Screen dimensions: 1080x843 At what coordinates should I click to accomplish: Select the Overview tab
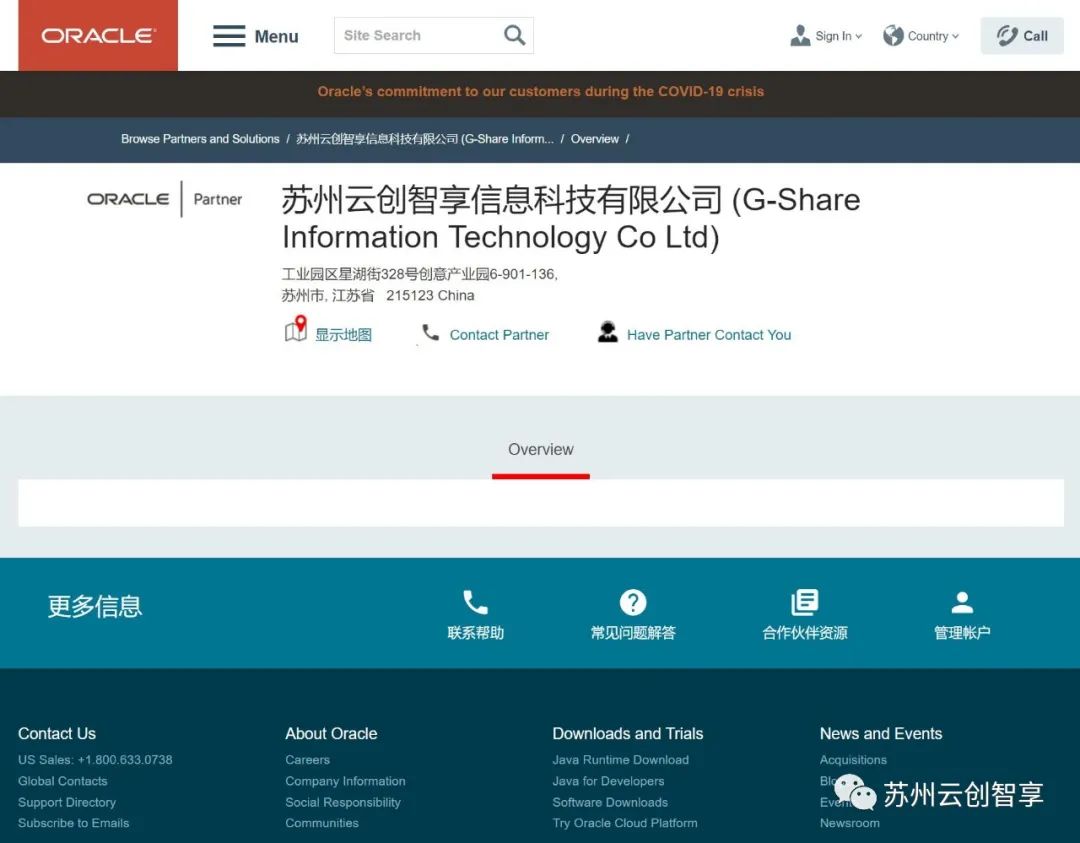click(541, 450)
